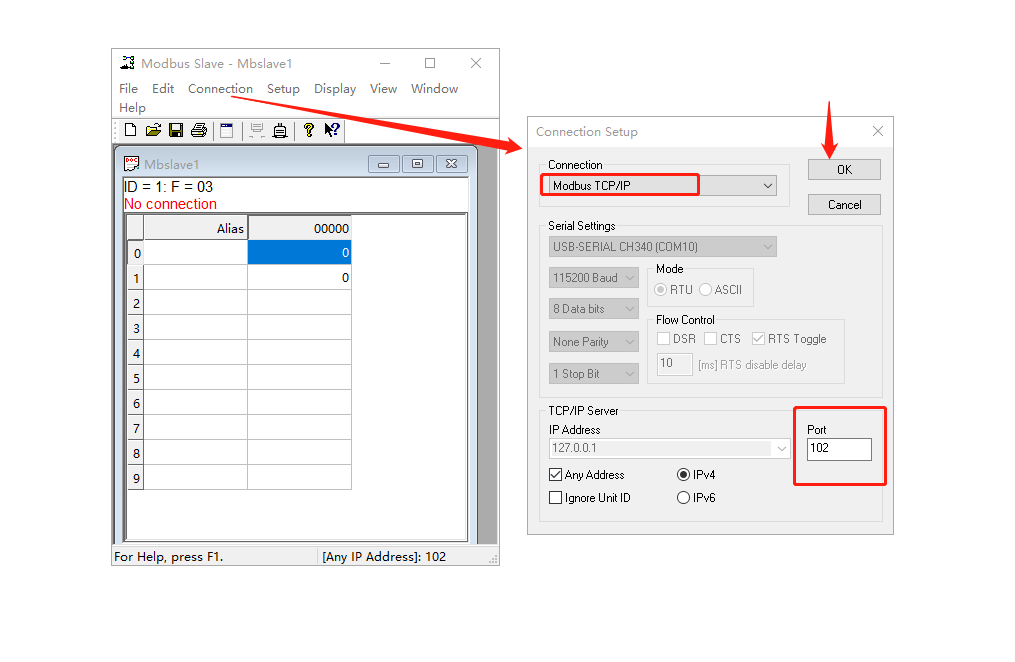Click the context help pointer icon
The image size is (1015, 662).
332,130
